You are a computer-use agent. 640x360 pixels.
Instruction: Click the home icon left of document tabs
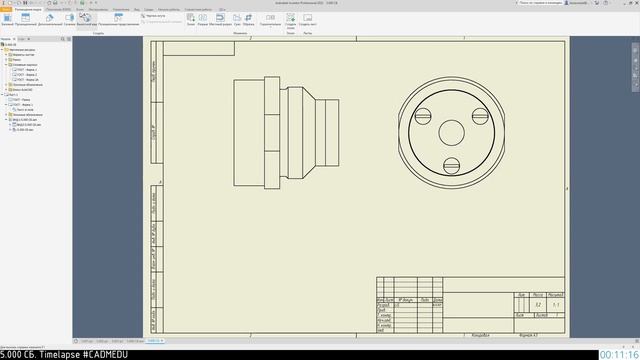point(76,340)
